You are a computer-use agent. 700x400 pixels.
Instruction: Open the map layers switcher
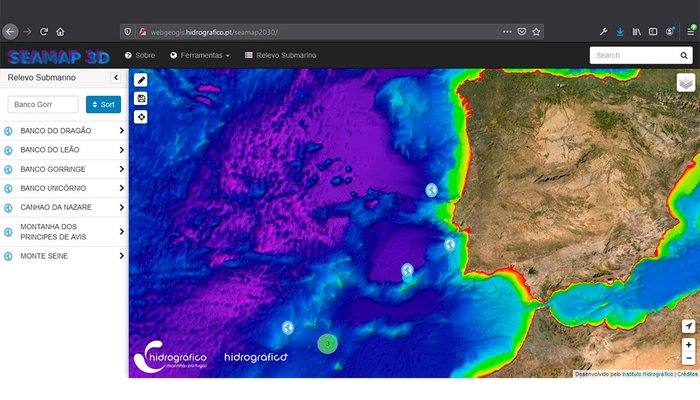pyautogui.click(x=686, y=83)
